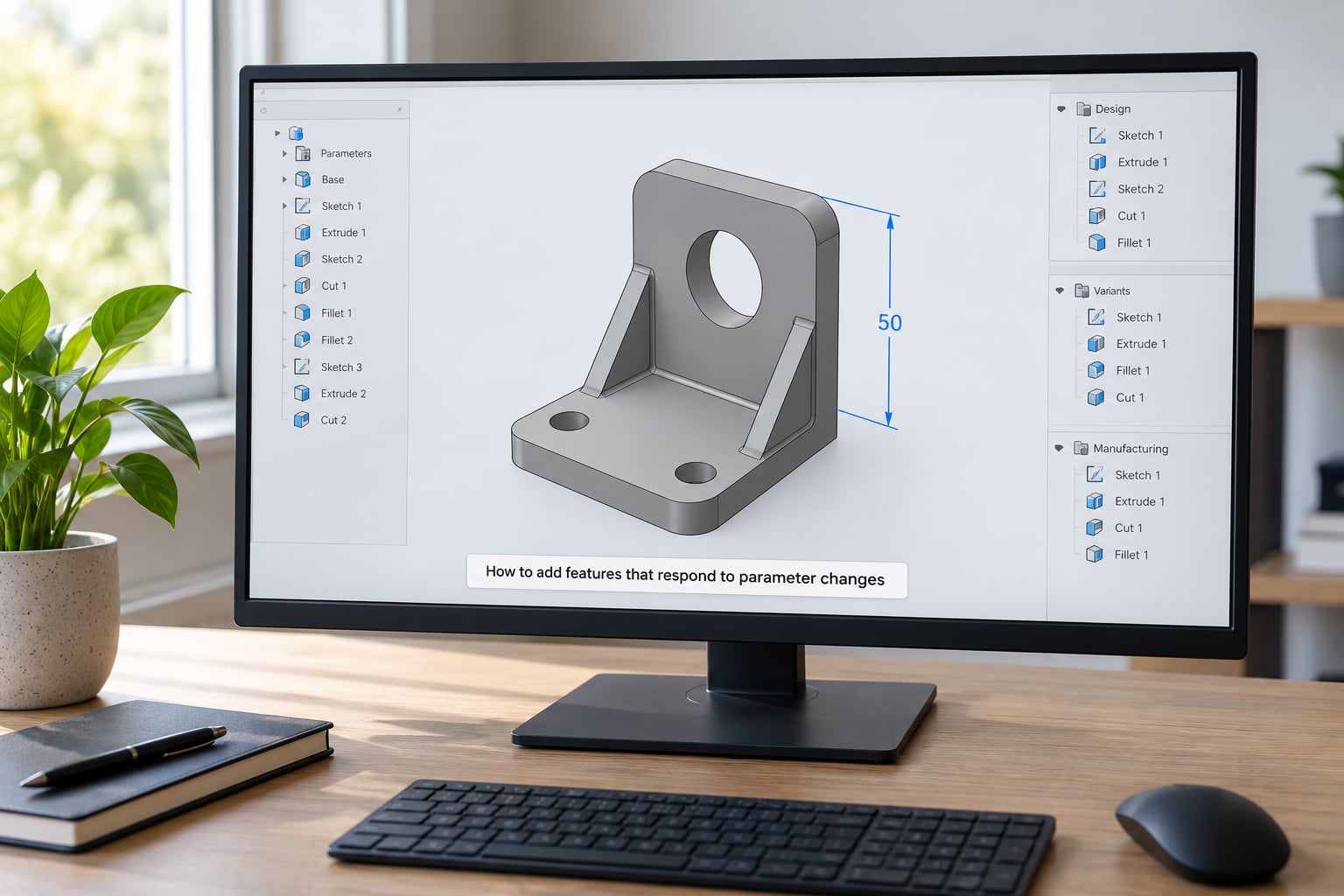Select the Sketch 3 pencil icon
Image resolution: width=1344 pixels, height=896 pixels.
[302, 367]
